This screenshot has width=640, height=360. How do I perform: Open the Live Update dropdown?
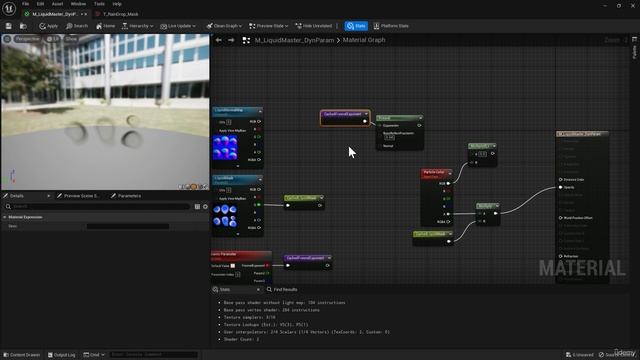click(178, 26)
